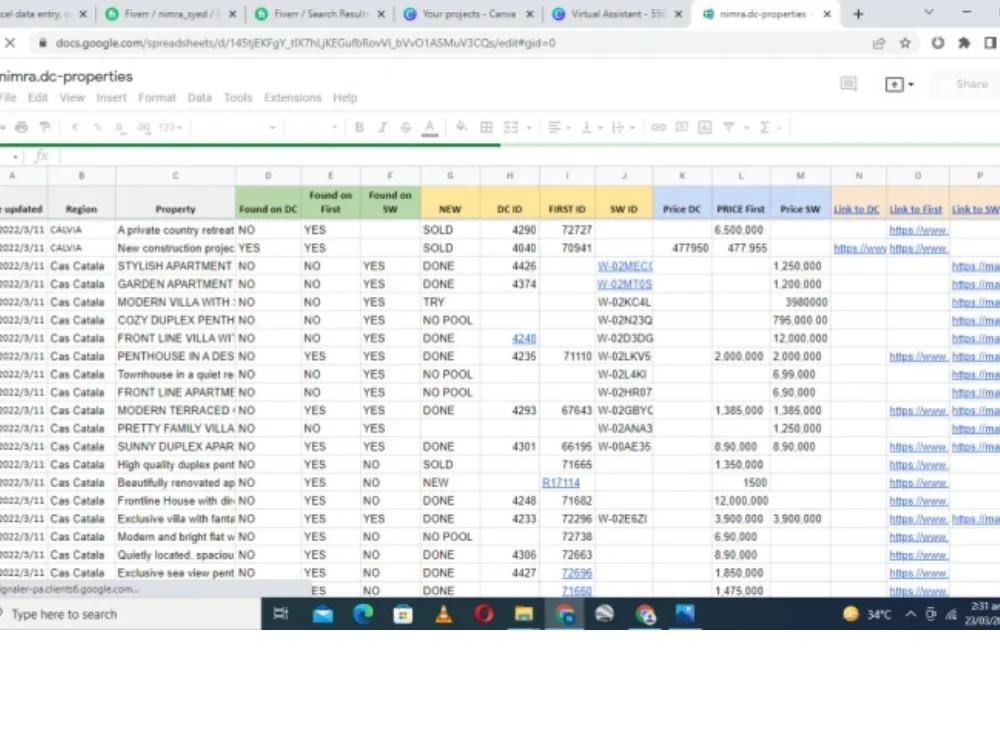
Task: Open the W-02MT0S SW ID link
Action: click(624, 284)
